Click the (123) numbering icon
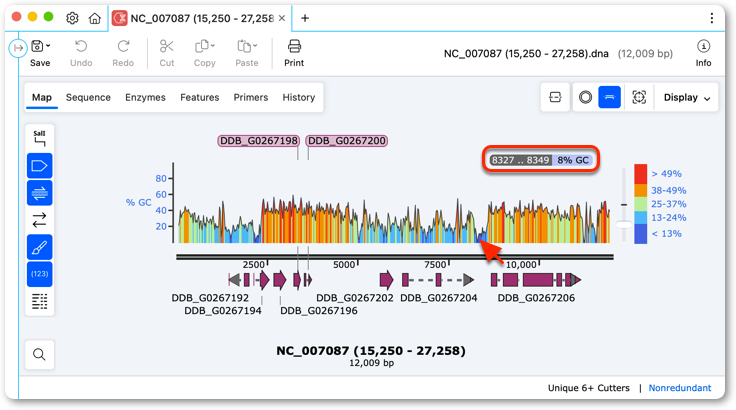 pos(39,274)
